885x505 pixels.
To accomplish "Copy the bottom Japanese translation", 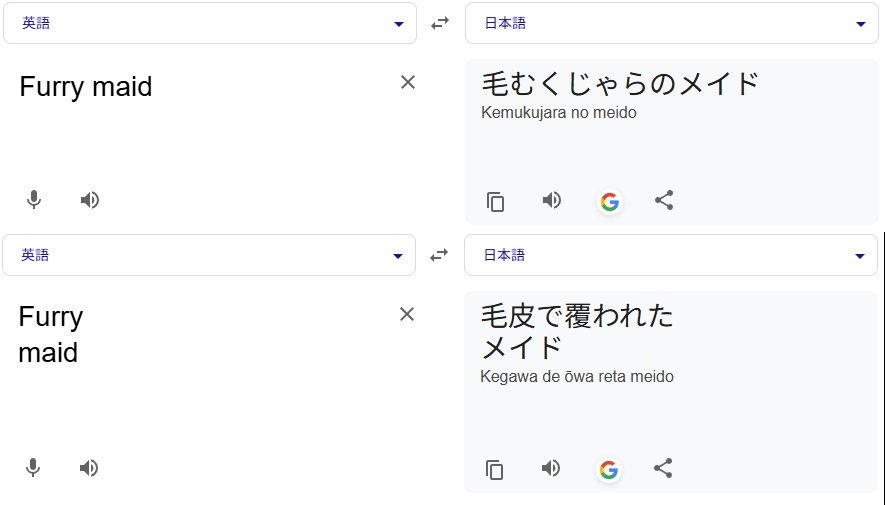I will 495,468.
